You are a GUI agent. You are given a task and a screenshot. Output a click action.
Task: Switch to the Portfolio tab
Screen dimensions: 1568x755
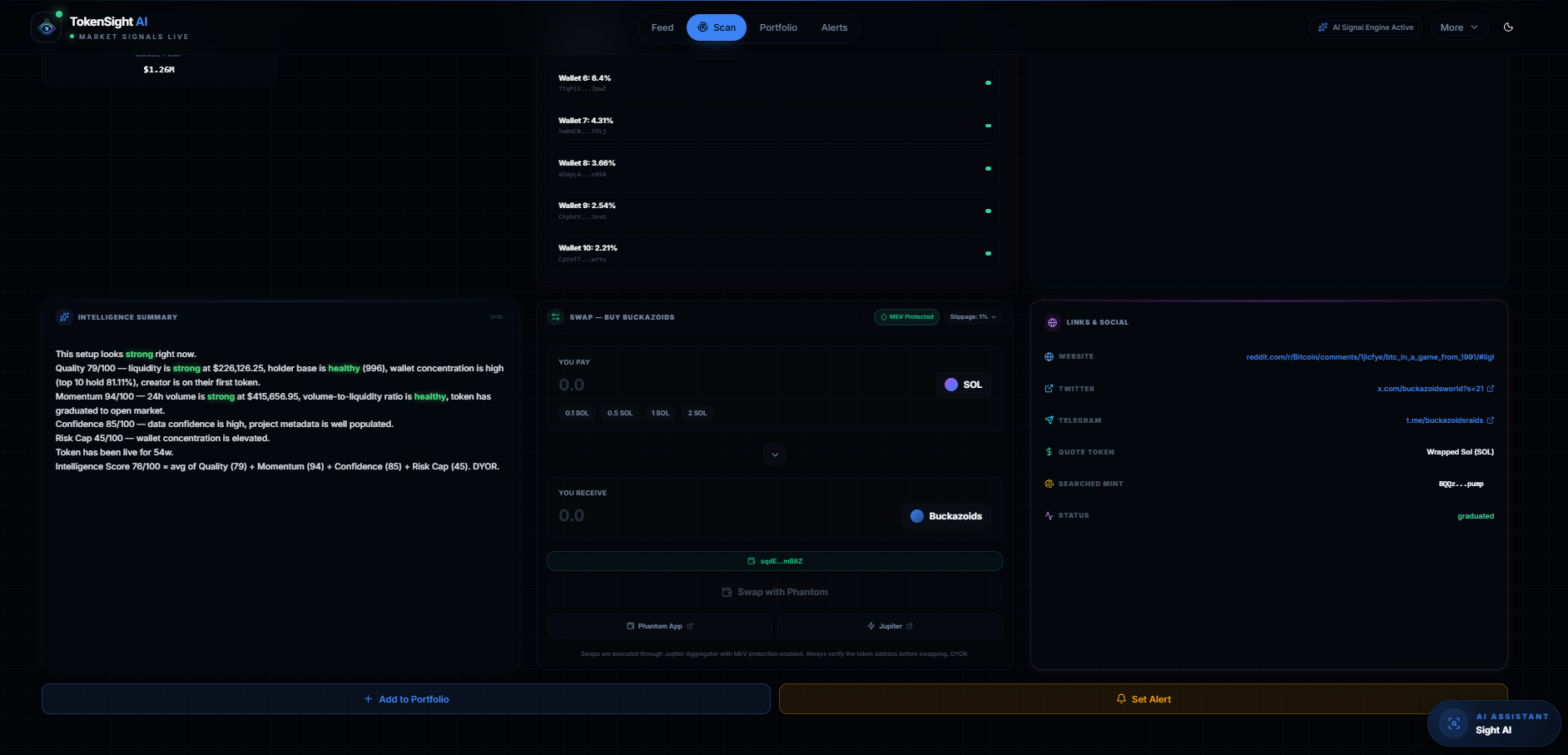[777, 27]
